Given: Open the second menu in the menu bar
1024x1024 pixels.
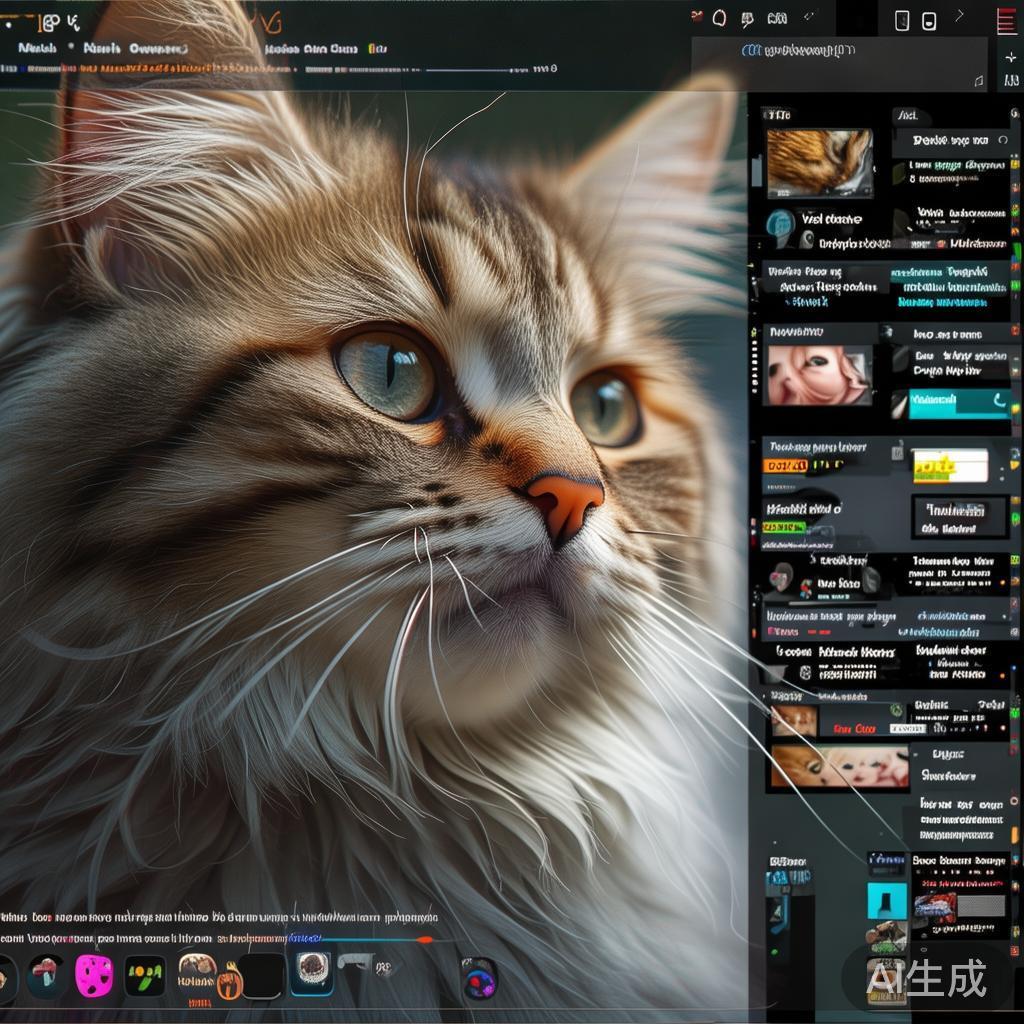Looking at the screenshot, I should (x=102, y=48).
